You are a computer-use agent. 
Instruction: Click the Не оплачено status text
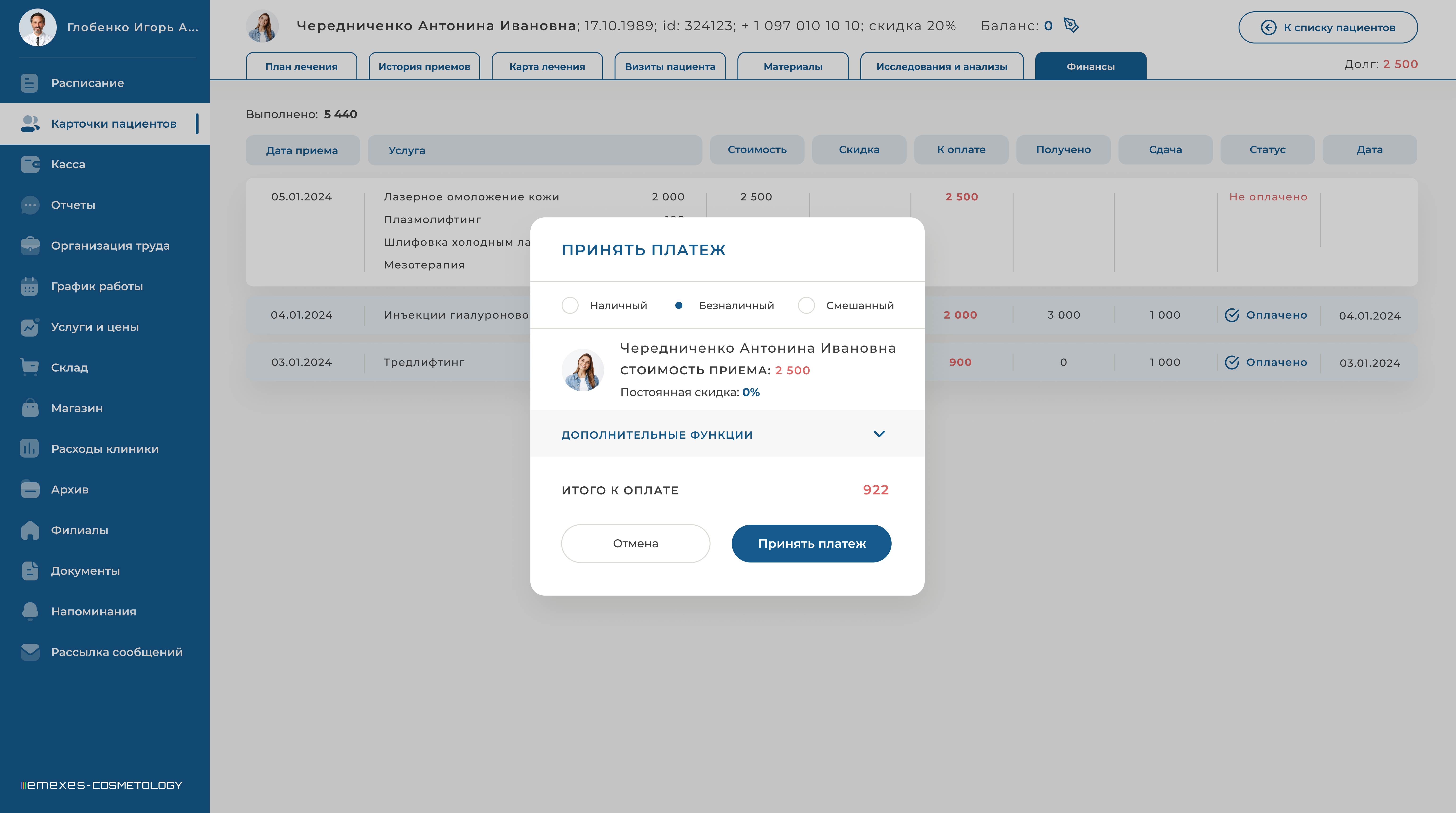click(x=1268, y=197)
